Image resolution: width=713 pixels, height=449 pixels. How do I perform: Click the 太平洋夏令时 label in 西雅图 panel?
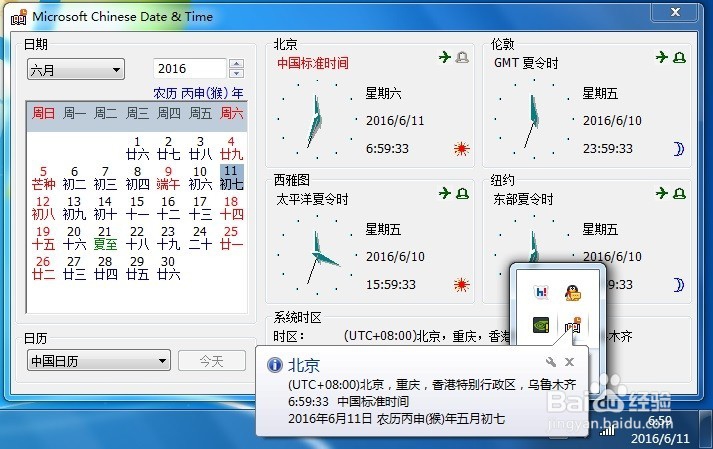point(312,199)
